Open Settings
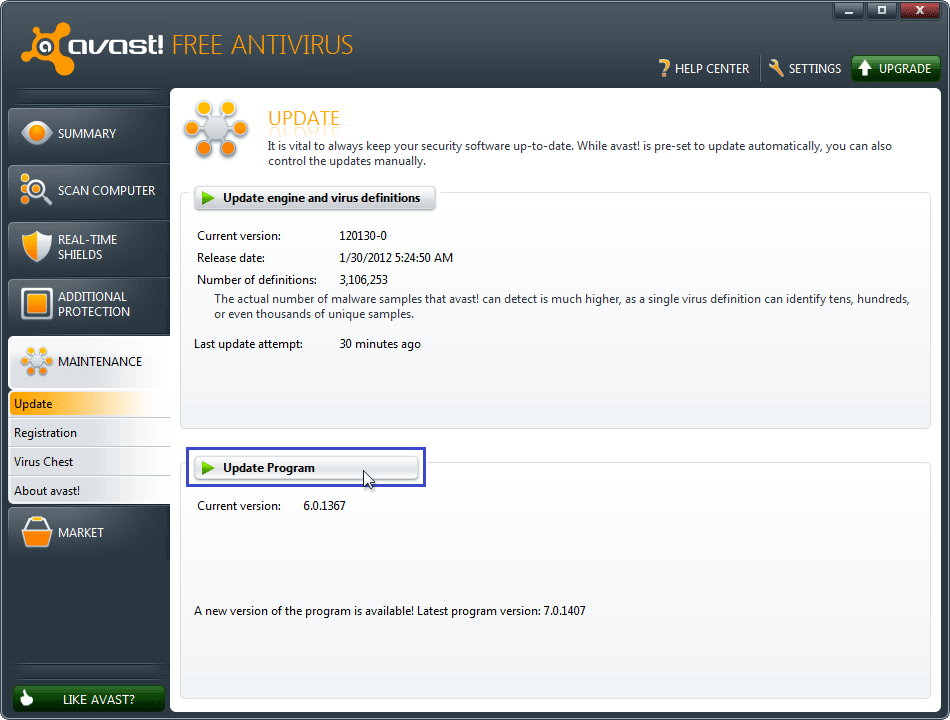Screen dimensions: 950x720 [805, 68]
